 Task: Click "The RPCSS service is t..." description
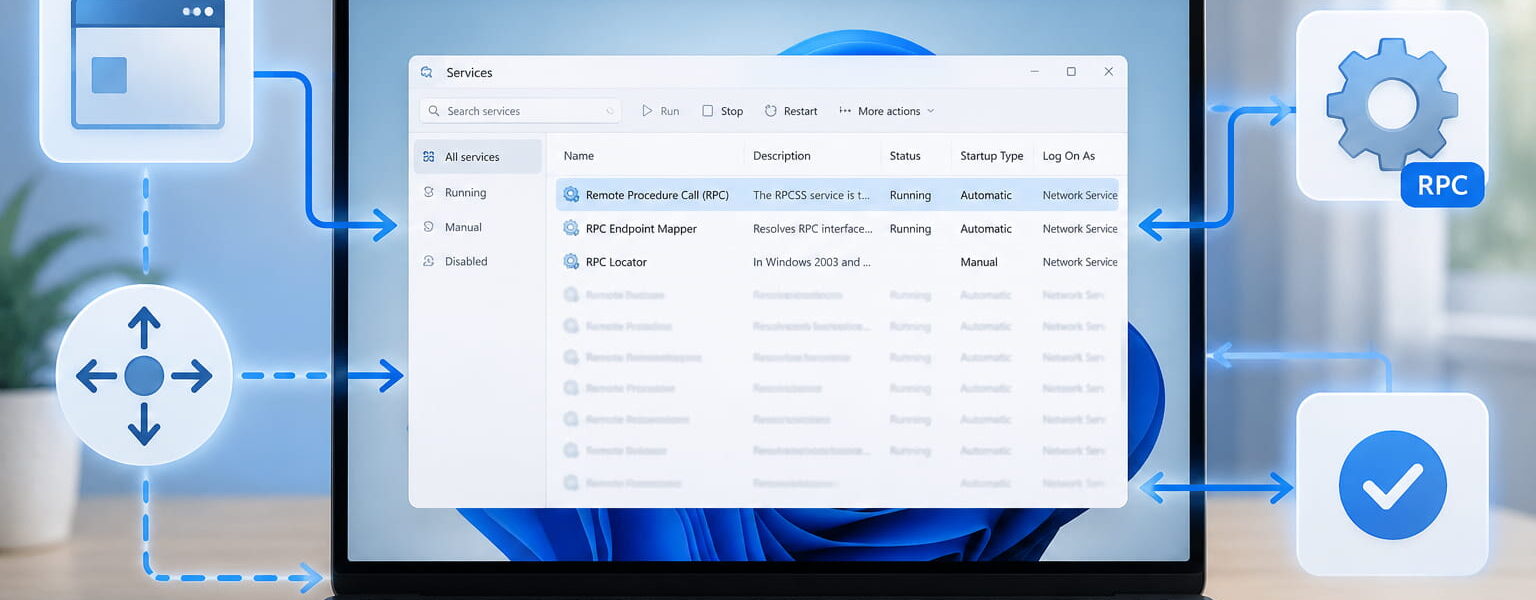click(x=812, y=195)
